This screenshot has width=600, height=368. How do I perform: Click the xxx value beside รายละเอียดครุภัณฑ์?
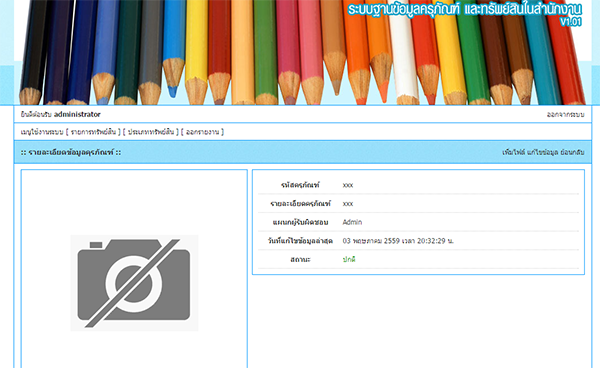[347, 204]
